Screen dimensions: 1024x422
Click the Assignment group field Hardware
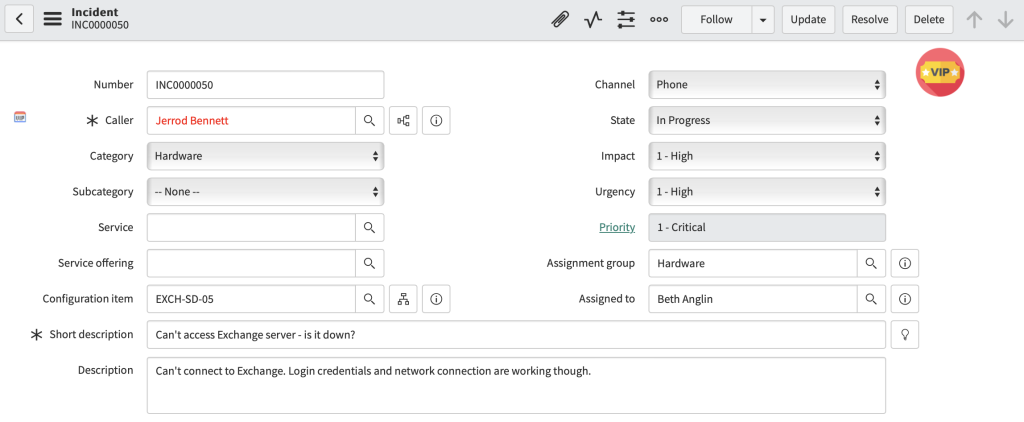(x=753, y=263)
